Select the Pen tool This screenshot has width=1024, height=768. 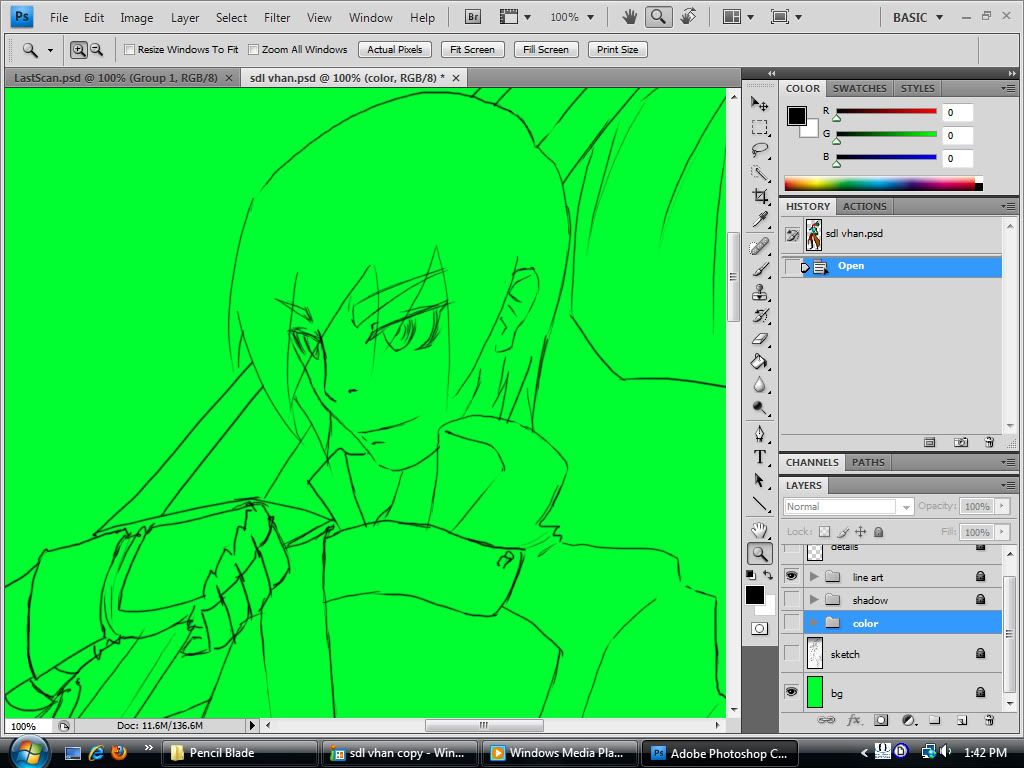click(x=759, y=433)
